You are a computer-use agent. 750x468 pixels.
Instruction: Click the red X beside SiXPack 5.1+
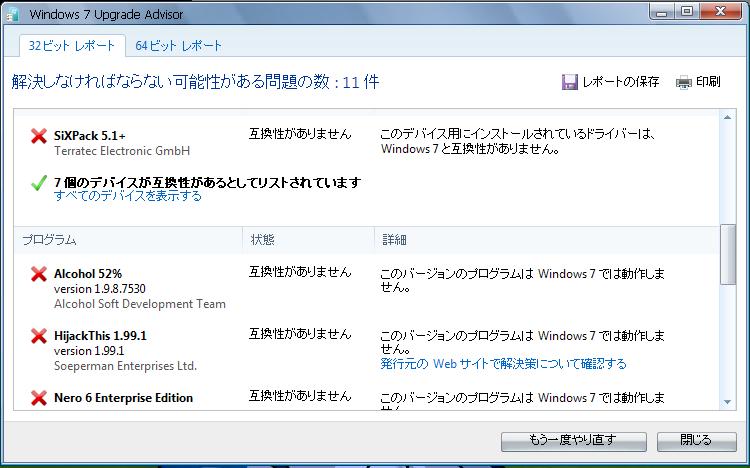click(x=39, y=136)
